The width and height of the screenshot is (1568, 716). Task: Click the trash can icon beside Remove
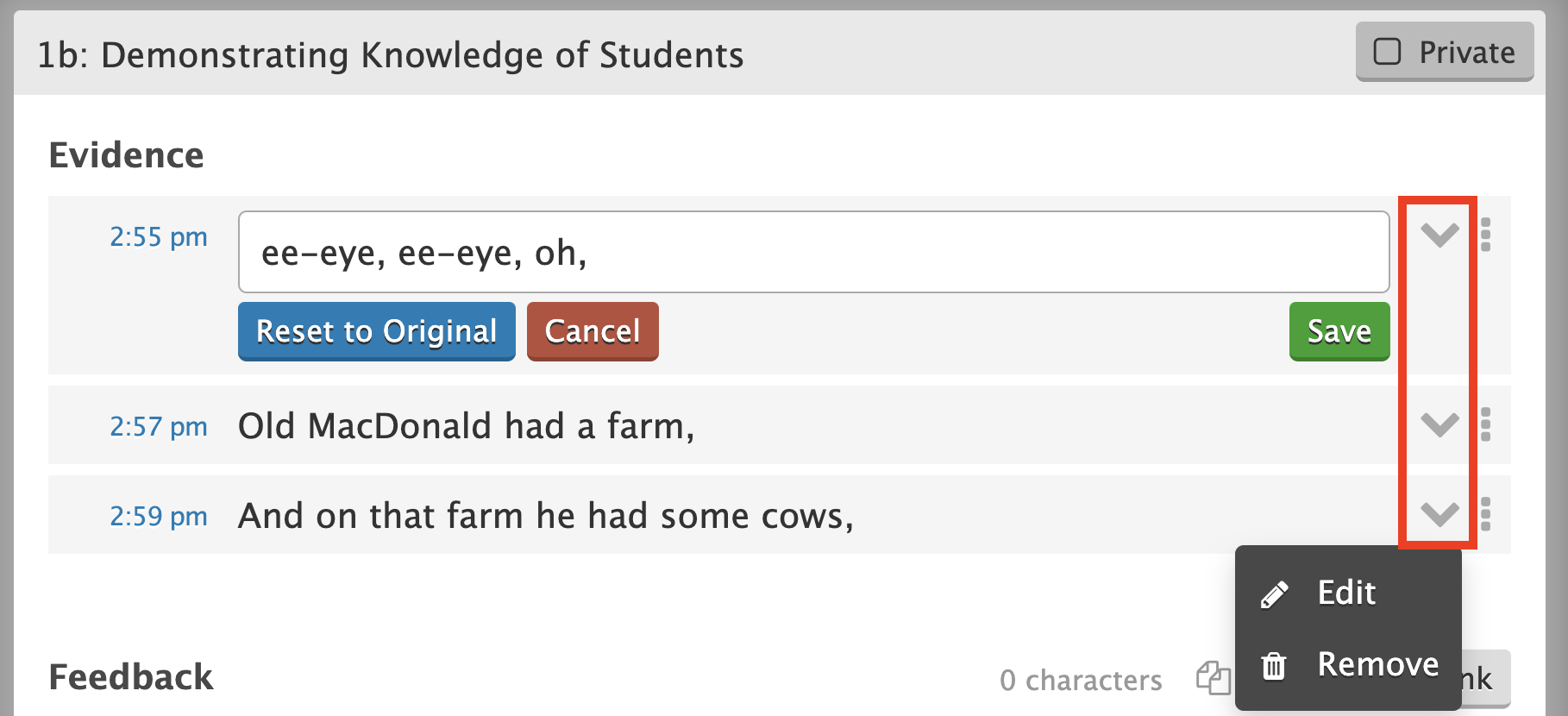pyautogui.click(x=1274, y=665)
